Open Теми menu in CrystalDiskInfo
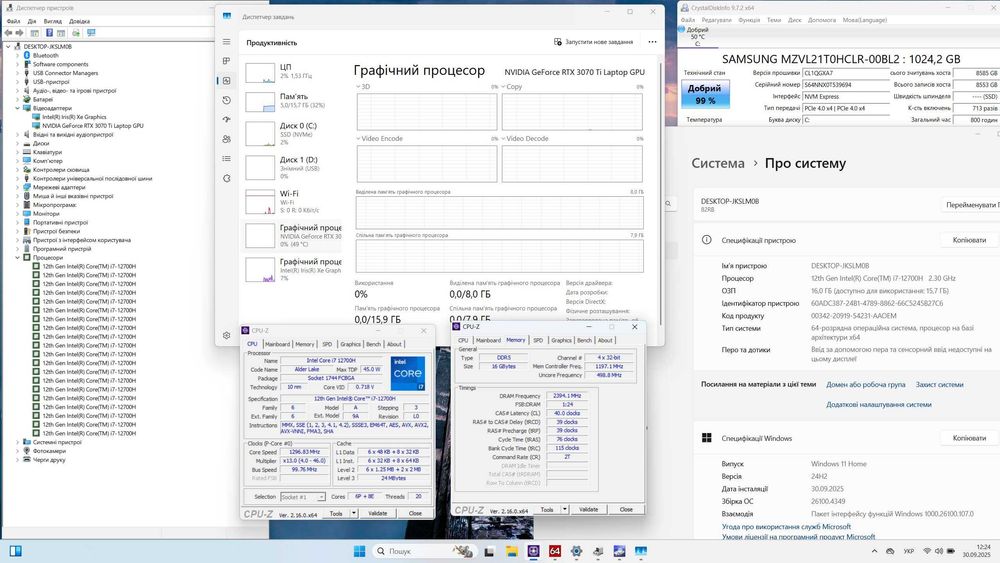The image size is (1000, 563). pos(774,20)
